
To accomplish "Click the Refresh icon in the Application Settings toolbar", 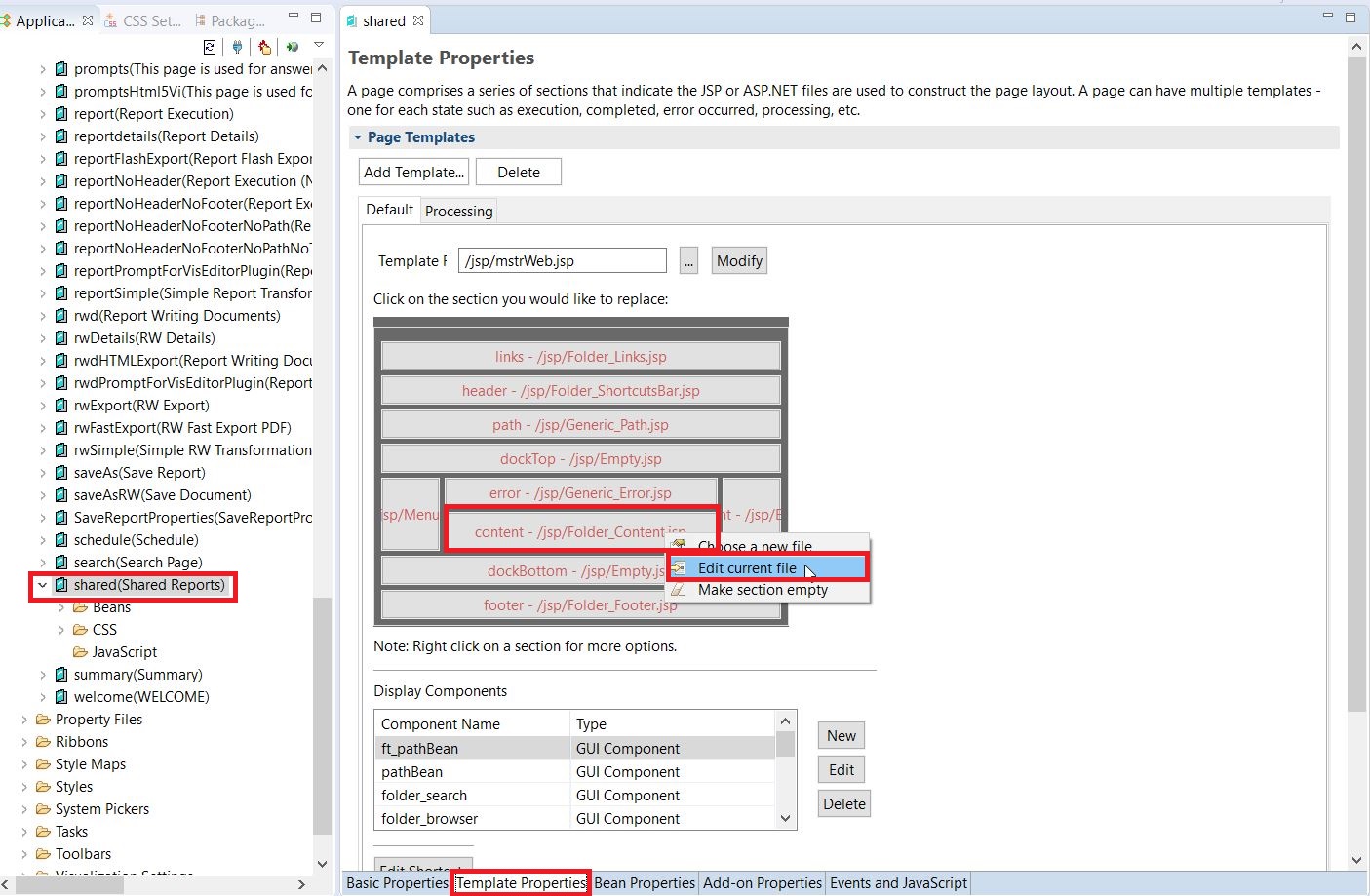I will point(210,46).
